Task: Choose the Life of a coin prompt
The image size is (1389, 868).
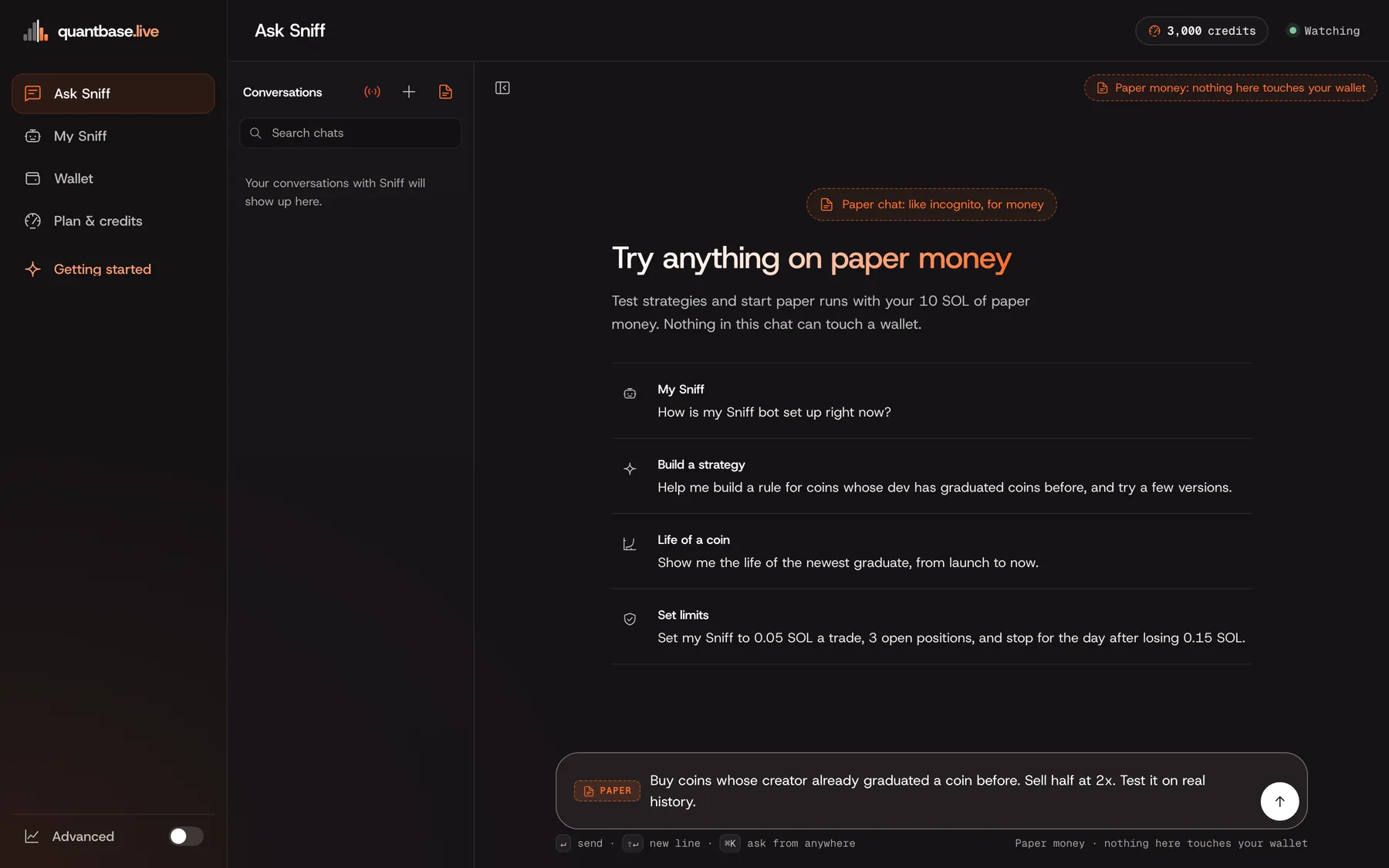Action: (x=931, y=552)
